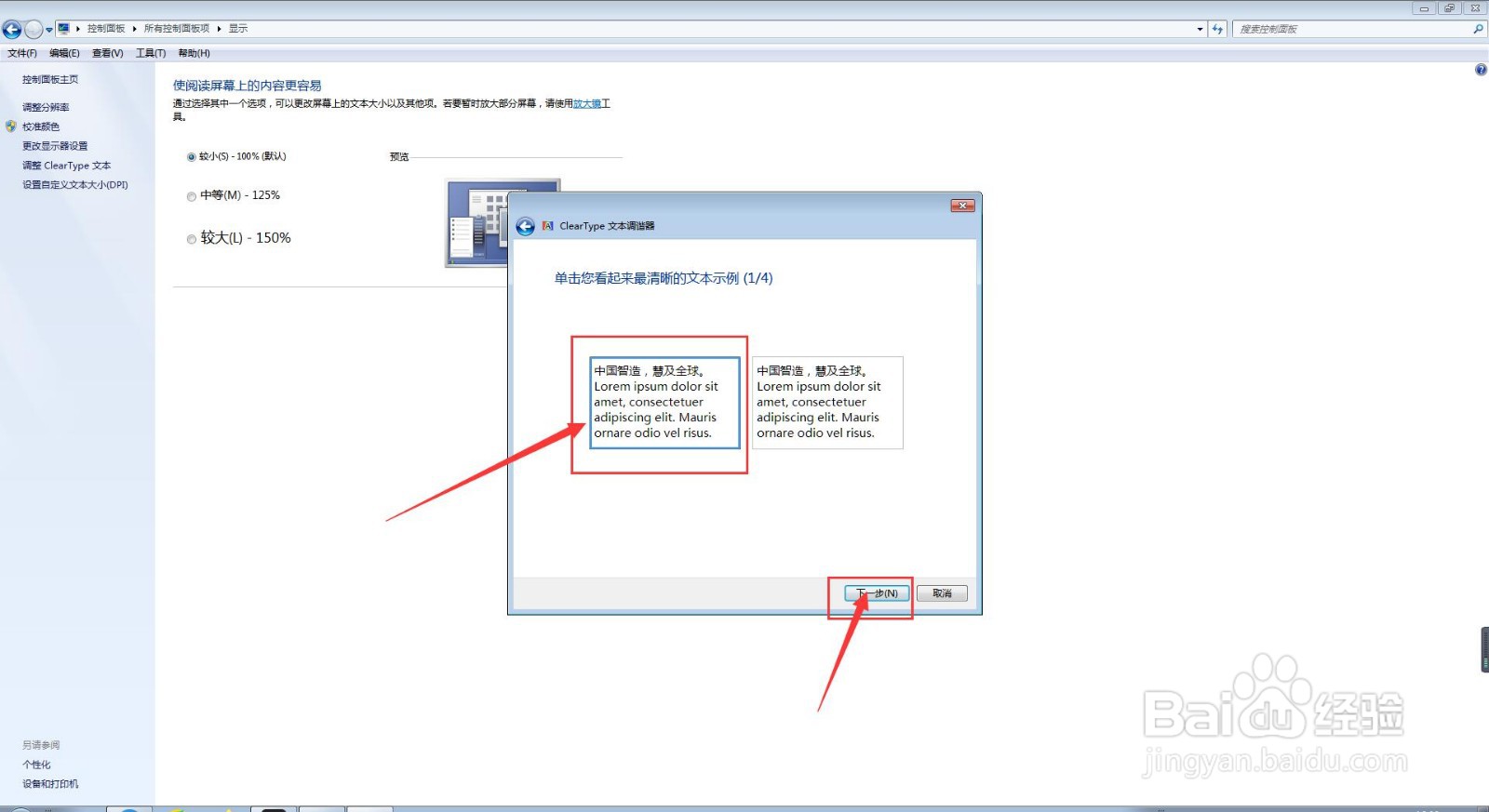The width and height of the screenshot is (1489, 812).
Task: Select 较小(S) - 100% radio button
Action: point(192,157)
